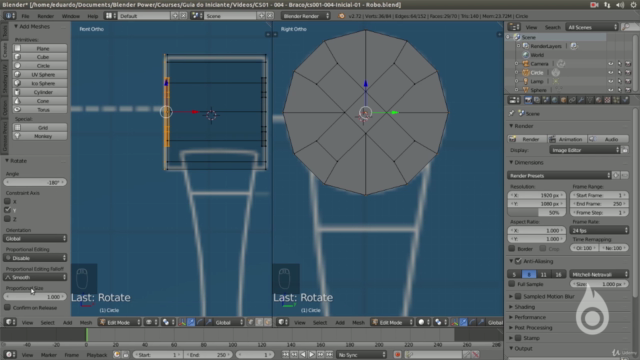Toggle the Z constraint axis checkbox

click(7, 219)
